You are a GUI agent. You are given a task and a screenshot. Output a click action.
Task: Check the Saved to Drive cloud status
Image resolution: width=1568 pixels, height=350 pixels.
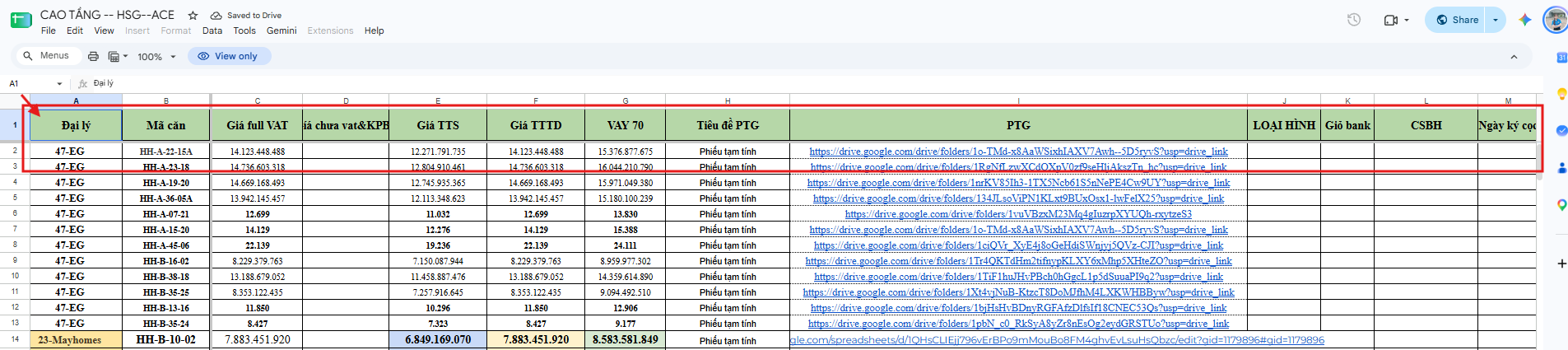[246, 15]
